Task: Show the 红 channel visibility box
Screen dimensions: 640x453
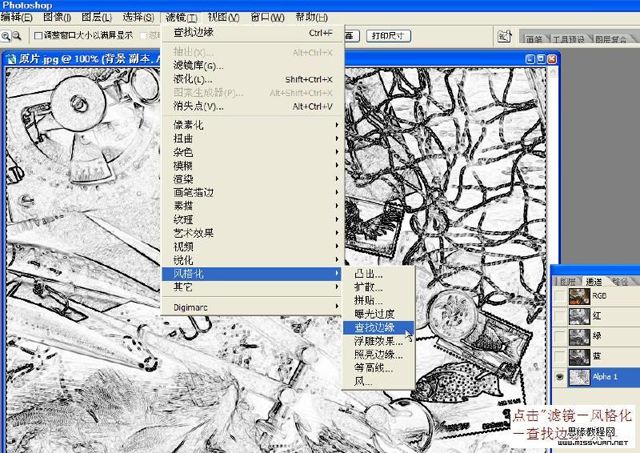Action: tap(560, 316)
